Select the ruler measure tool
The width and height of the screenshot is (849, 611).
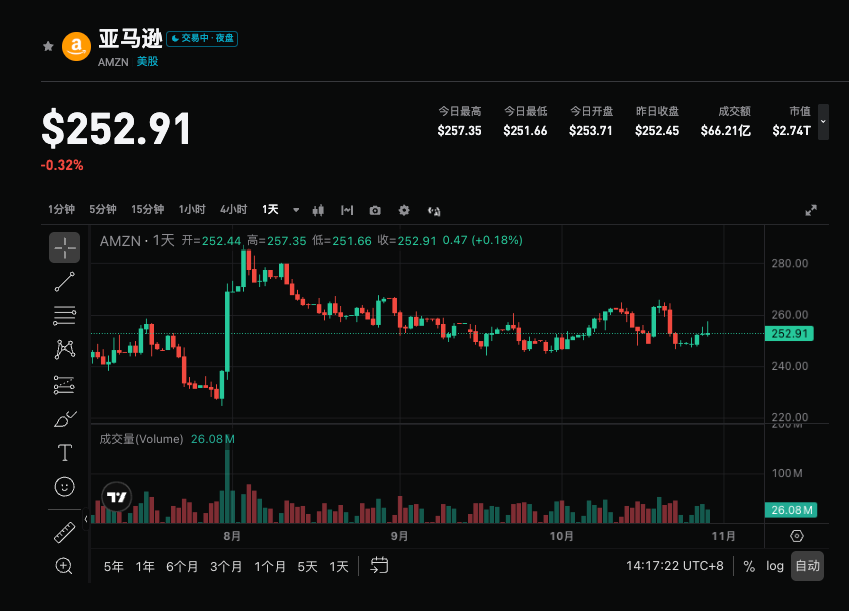64,532
